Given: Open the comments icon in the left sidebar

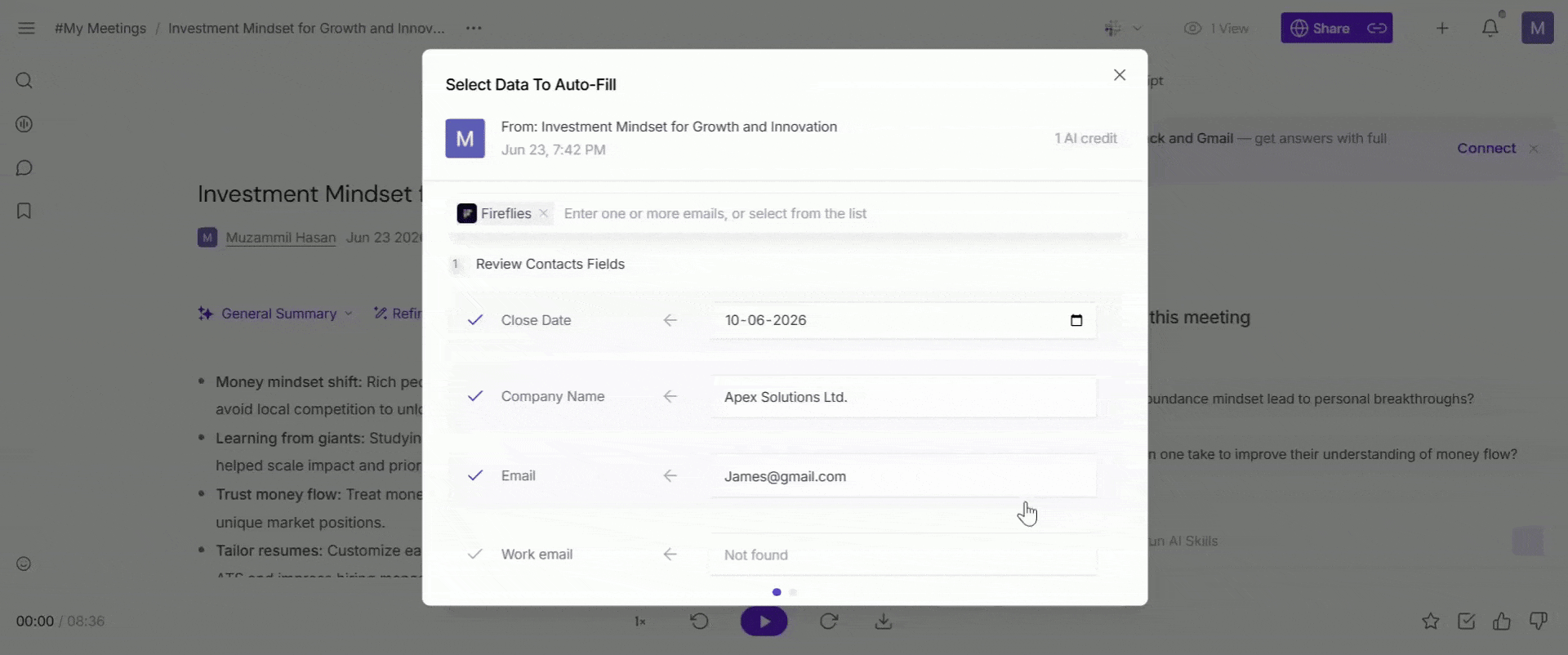Looking at the screenshot, I should point(24,167).
